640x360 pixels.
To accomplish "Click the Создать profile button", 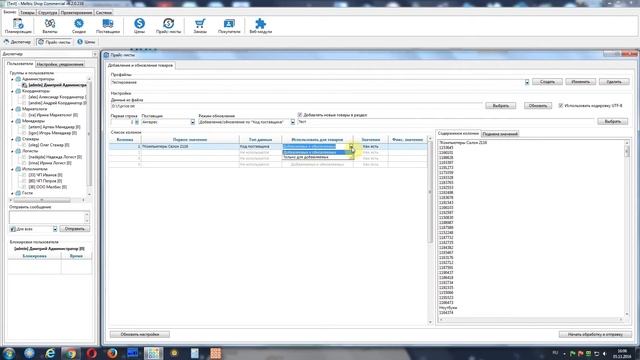I will tap(547, 82).
